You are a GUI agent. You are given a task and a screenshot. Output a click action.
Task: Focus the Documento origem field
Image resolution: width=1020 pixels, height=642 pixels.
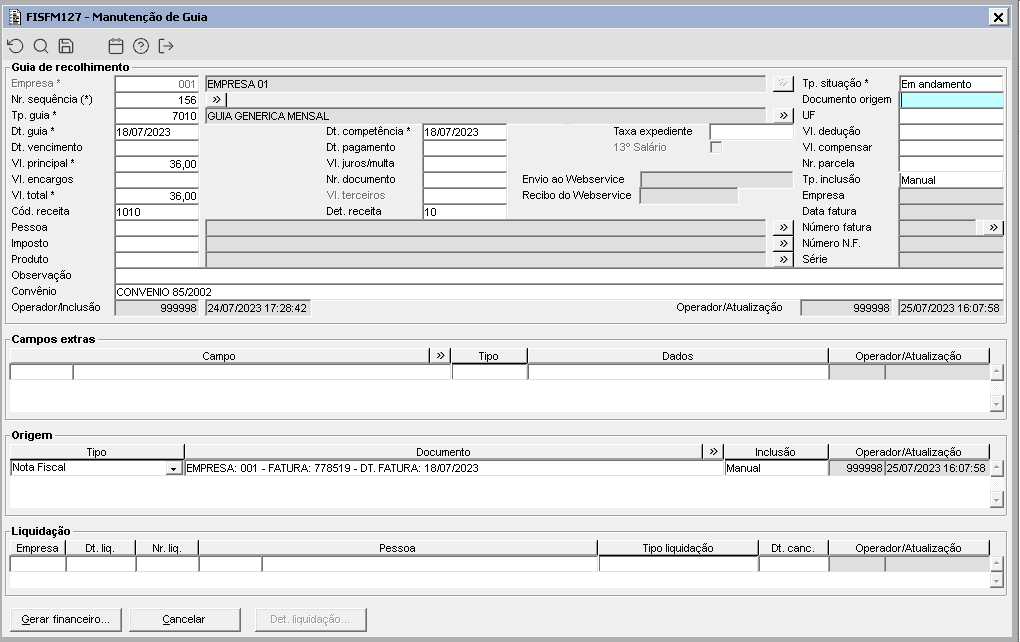(951, 100)
